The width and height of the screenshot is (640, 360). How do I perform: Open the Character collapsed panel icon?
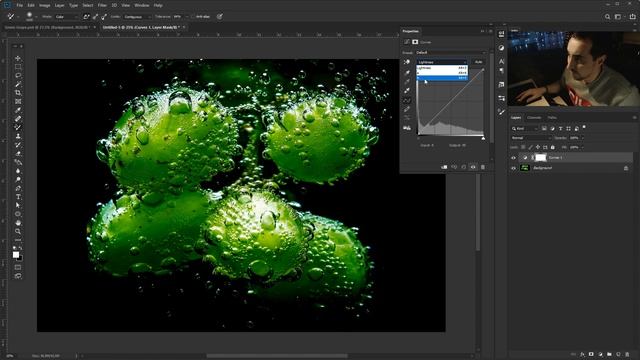(501, 61)
